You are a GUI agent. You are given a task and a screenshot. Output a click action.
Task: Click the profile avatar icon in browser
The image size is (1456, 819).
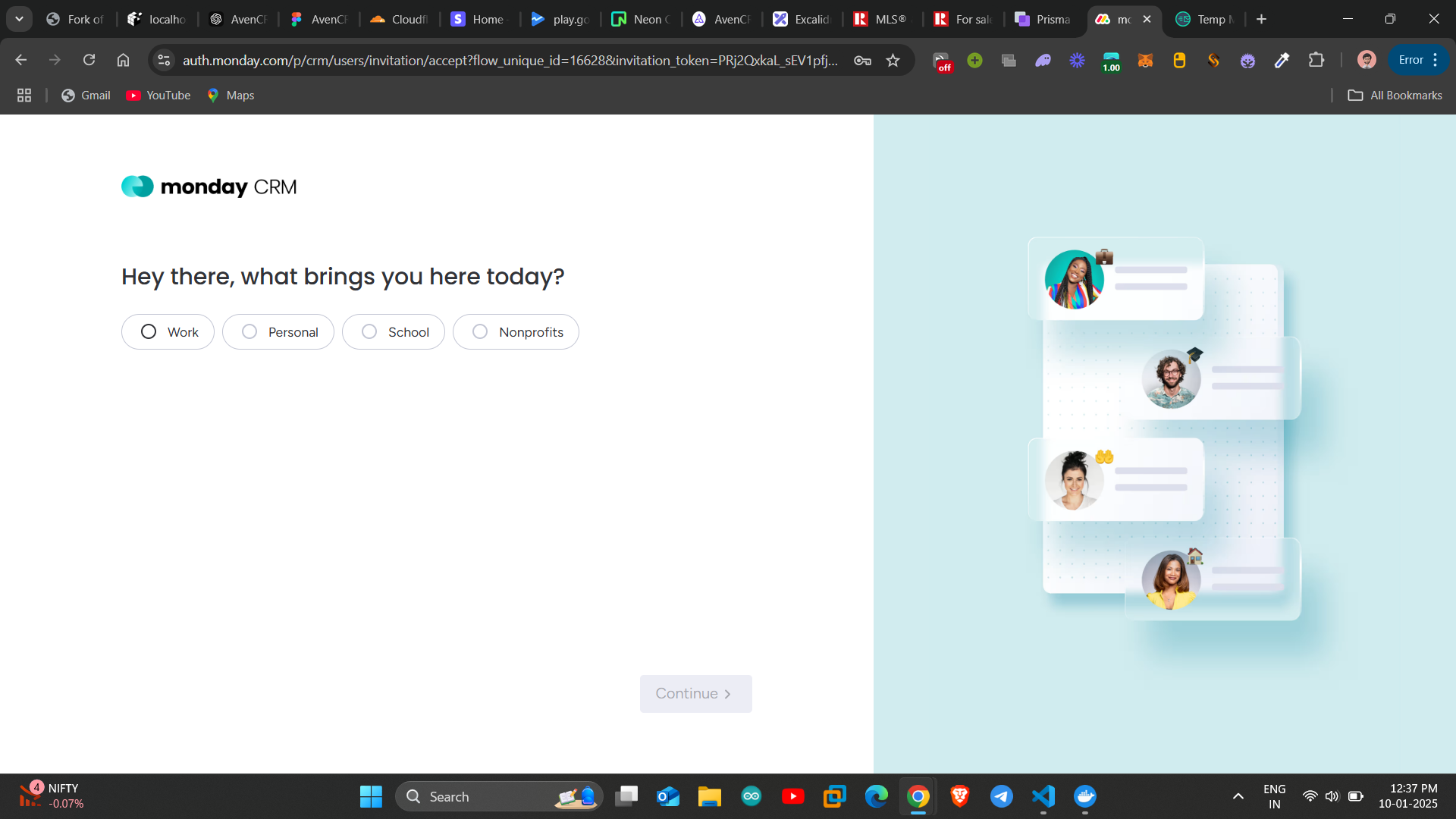pyautogui.click(x=1368, y=61)
